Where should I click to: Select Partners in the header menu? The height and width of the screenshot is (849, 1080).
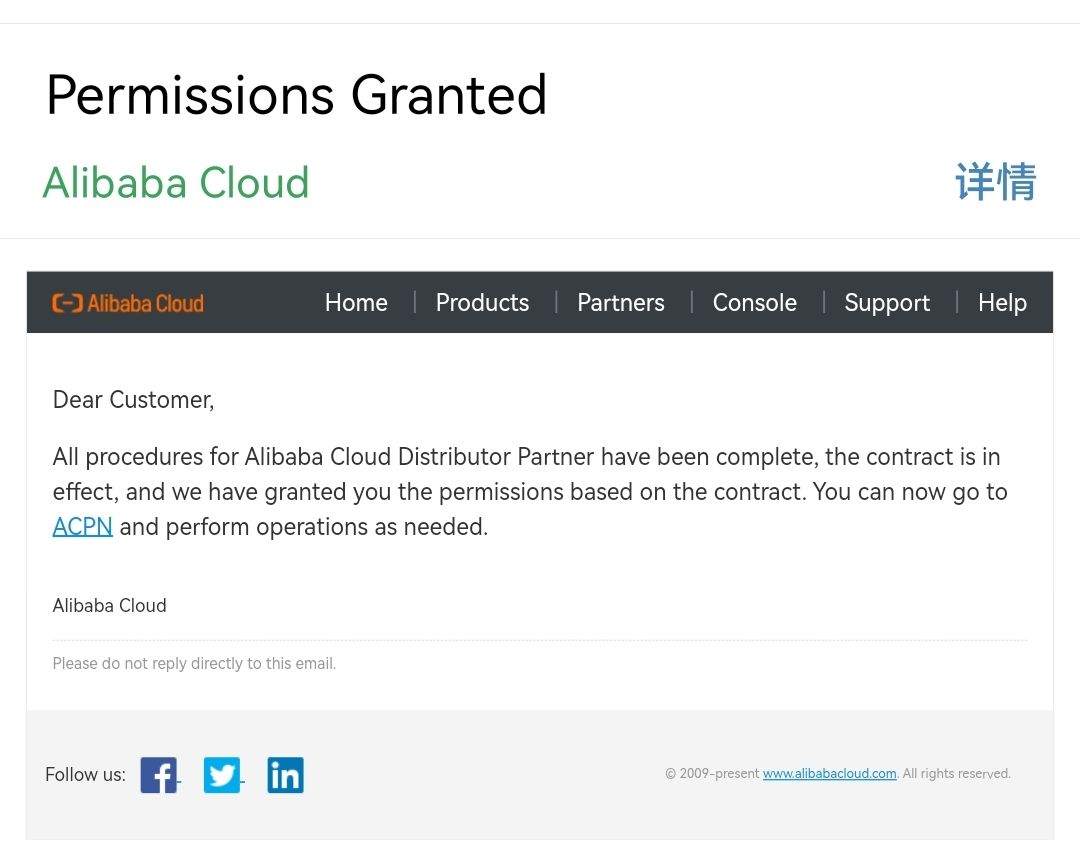pos(620,303)
